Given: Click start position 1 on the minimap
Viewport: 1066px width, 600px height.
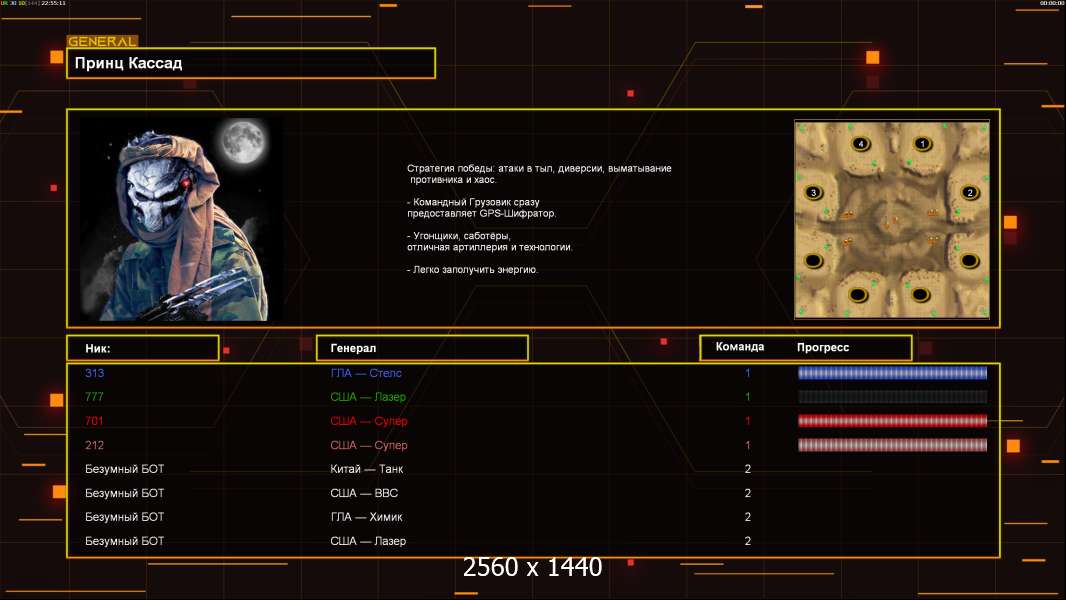Looking at the screenshot, I should click(922, 144).
